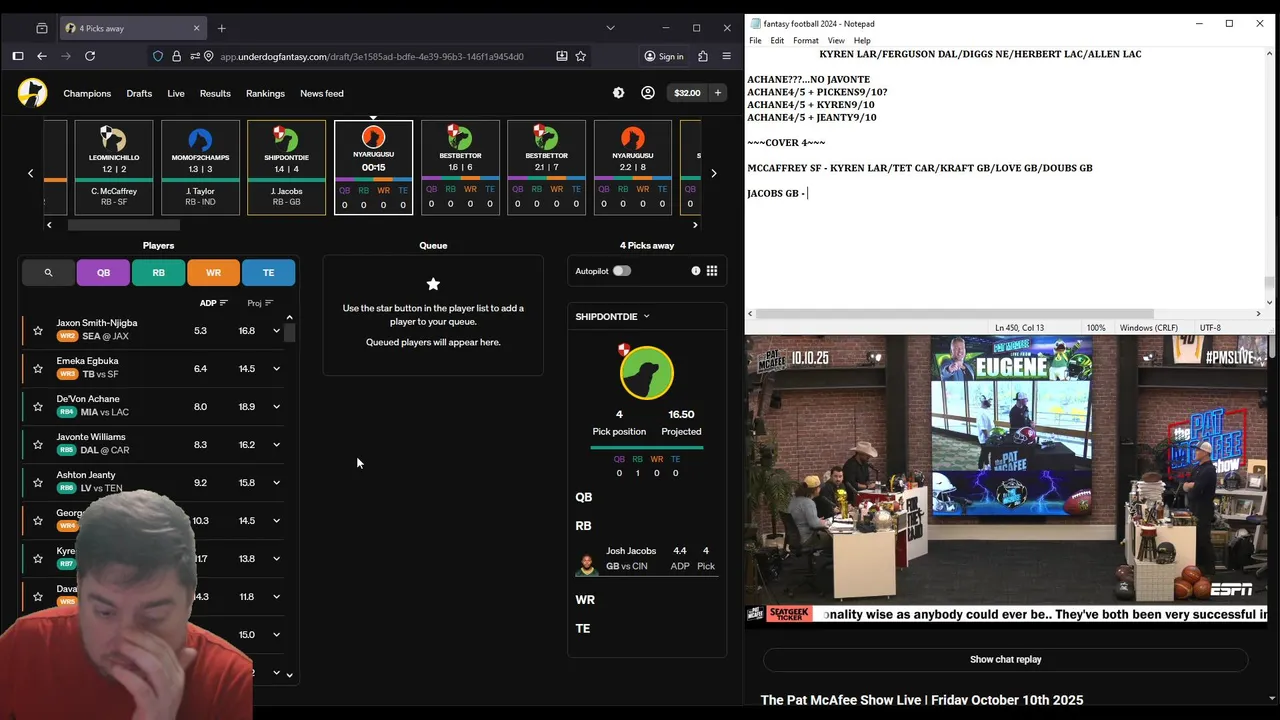
Task: Click the Pat McAfee Show video
Action: click(x=1006, y=480)
